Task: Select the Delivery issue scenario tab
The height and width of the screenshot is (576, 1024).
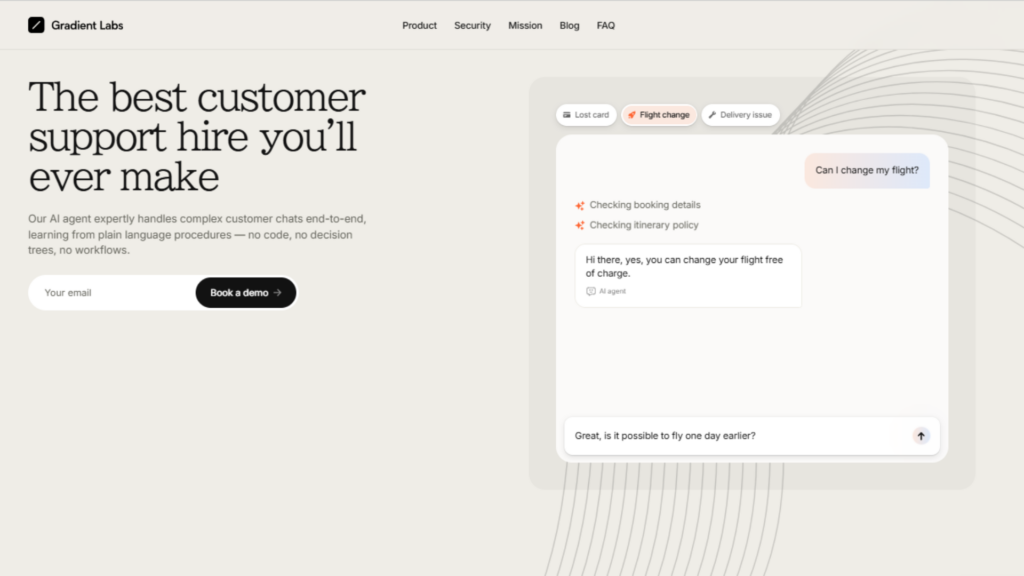Action: coord(740,115)
